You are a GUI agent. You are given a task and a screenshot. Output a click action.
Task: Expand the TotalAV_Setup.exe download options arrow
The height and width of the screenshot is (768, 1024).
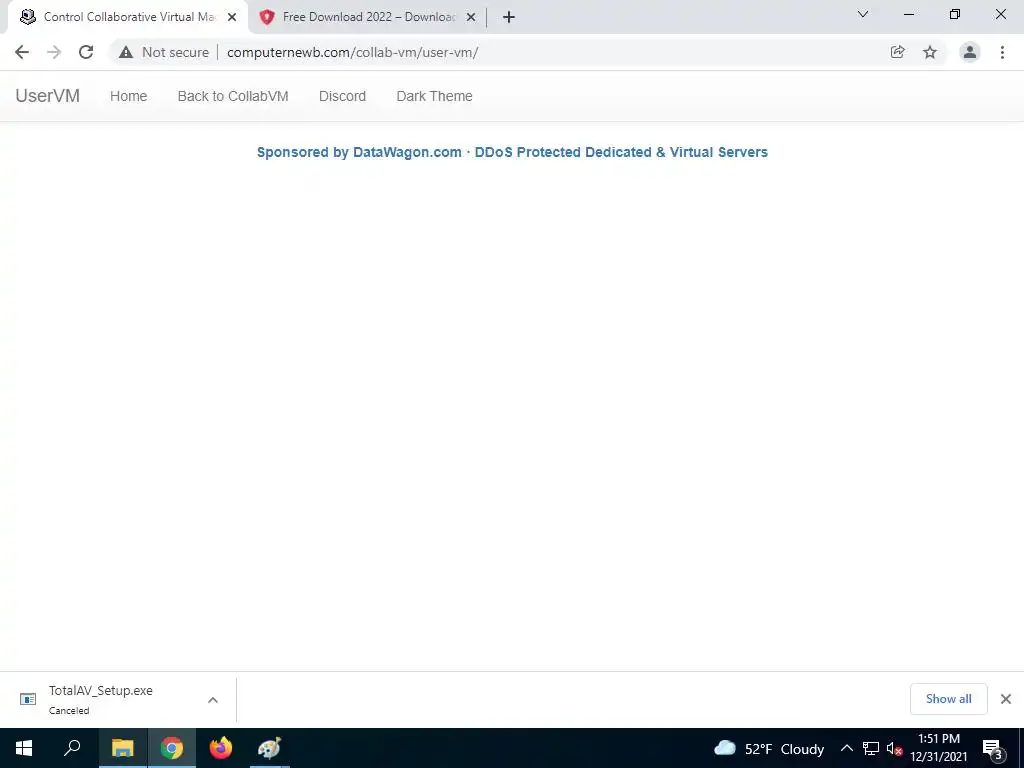213,699
